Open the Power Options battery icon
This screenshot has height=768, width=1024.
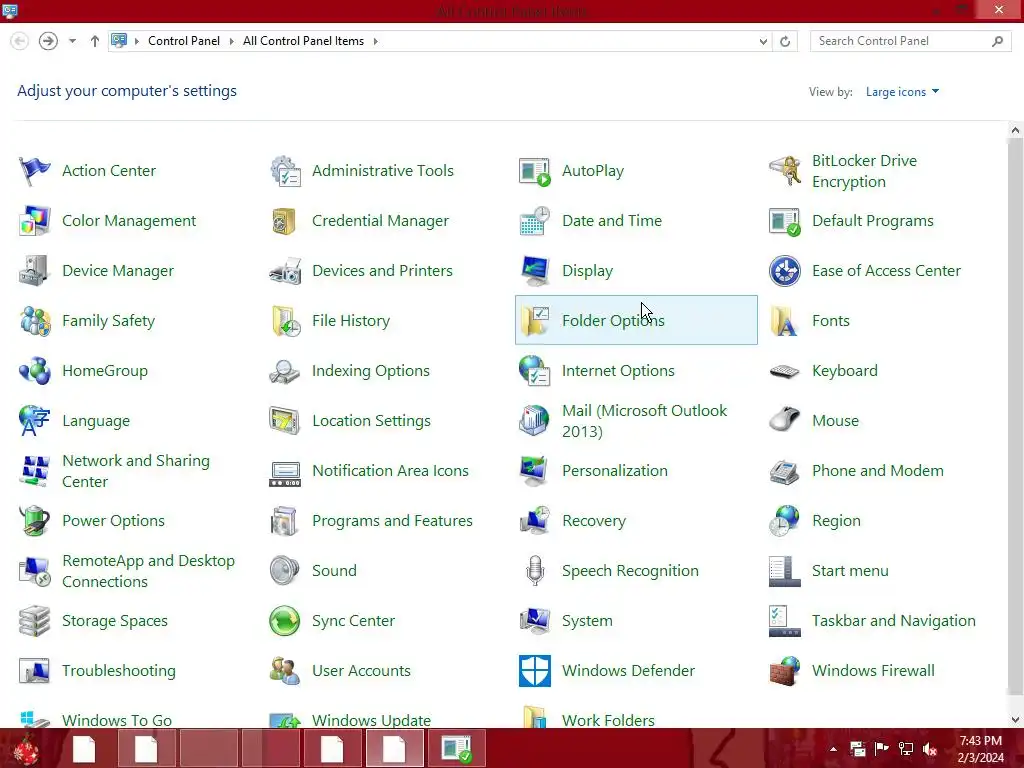pos(35,520)
